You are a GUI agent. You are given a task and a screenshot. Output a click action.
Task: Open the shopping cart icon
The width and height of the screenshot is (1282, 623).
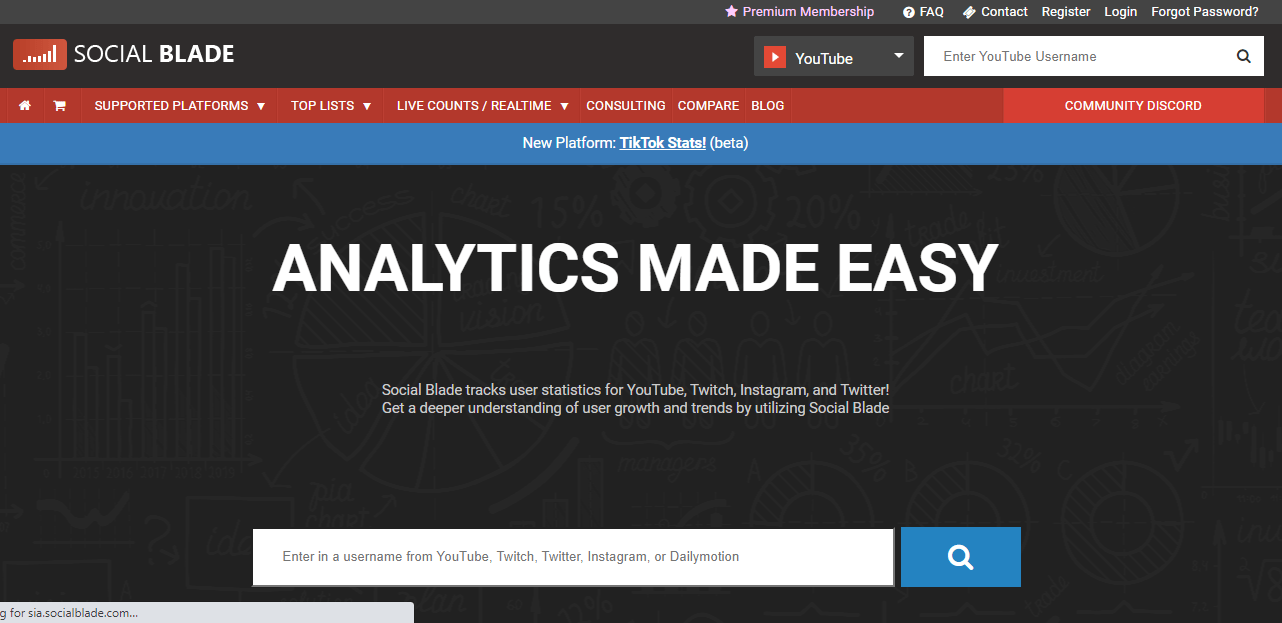coord(59,106)
